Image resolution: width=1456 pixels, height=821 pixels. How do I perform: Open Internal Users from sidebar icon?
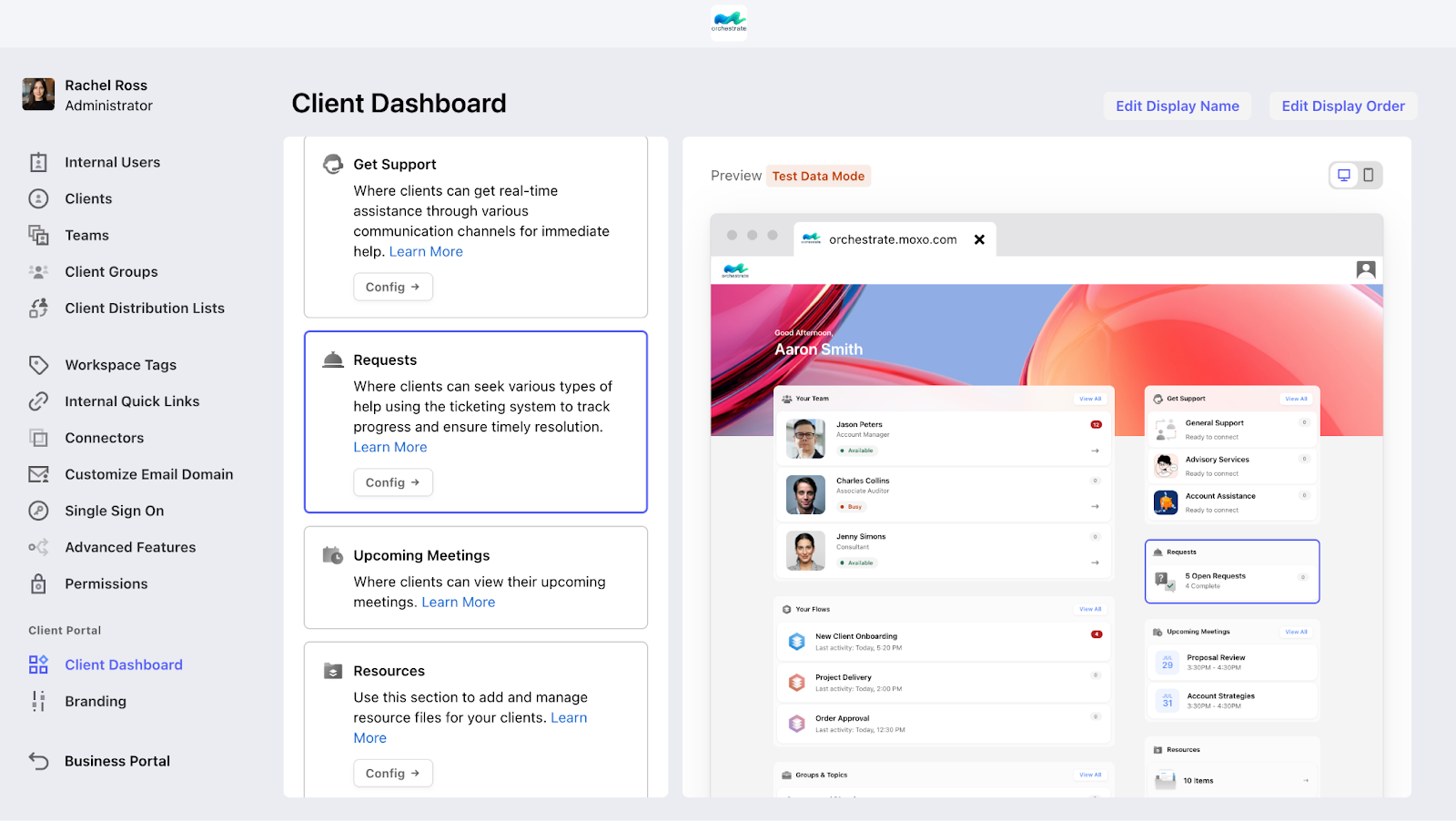point(38,162)
